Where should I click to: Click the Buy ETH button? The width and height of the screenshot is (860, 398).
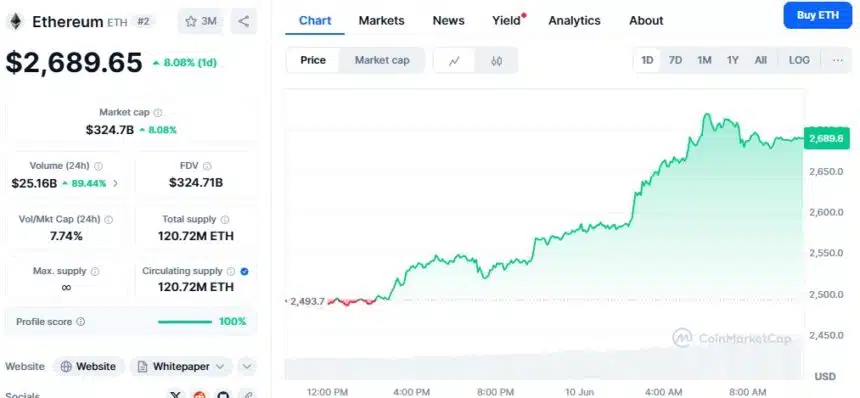[817, 15]
